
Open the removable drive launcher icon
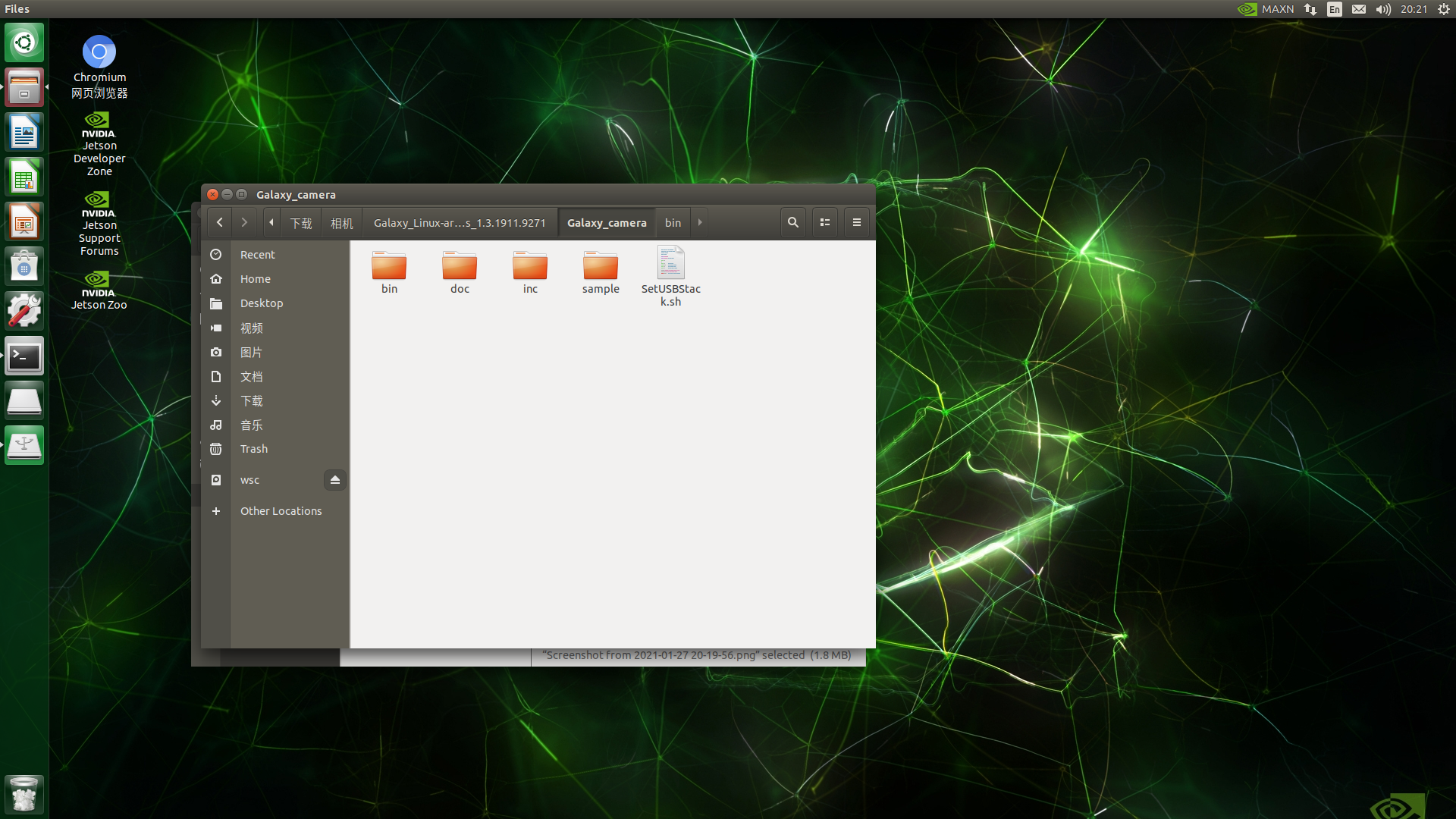pos(24,400)
